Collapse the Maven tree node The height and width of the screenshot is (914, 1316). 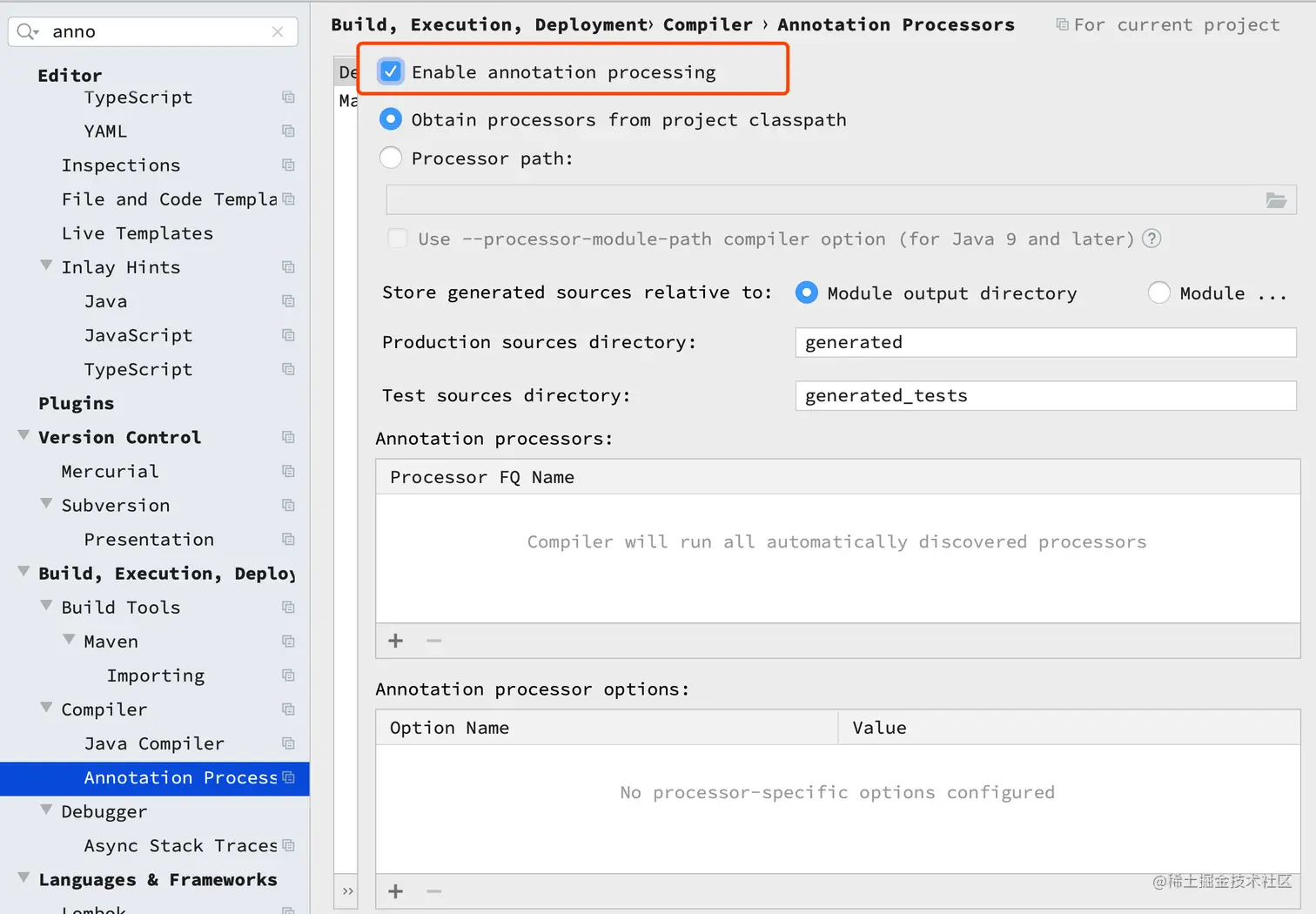coord(69,641)
